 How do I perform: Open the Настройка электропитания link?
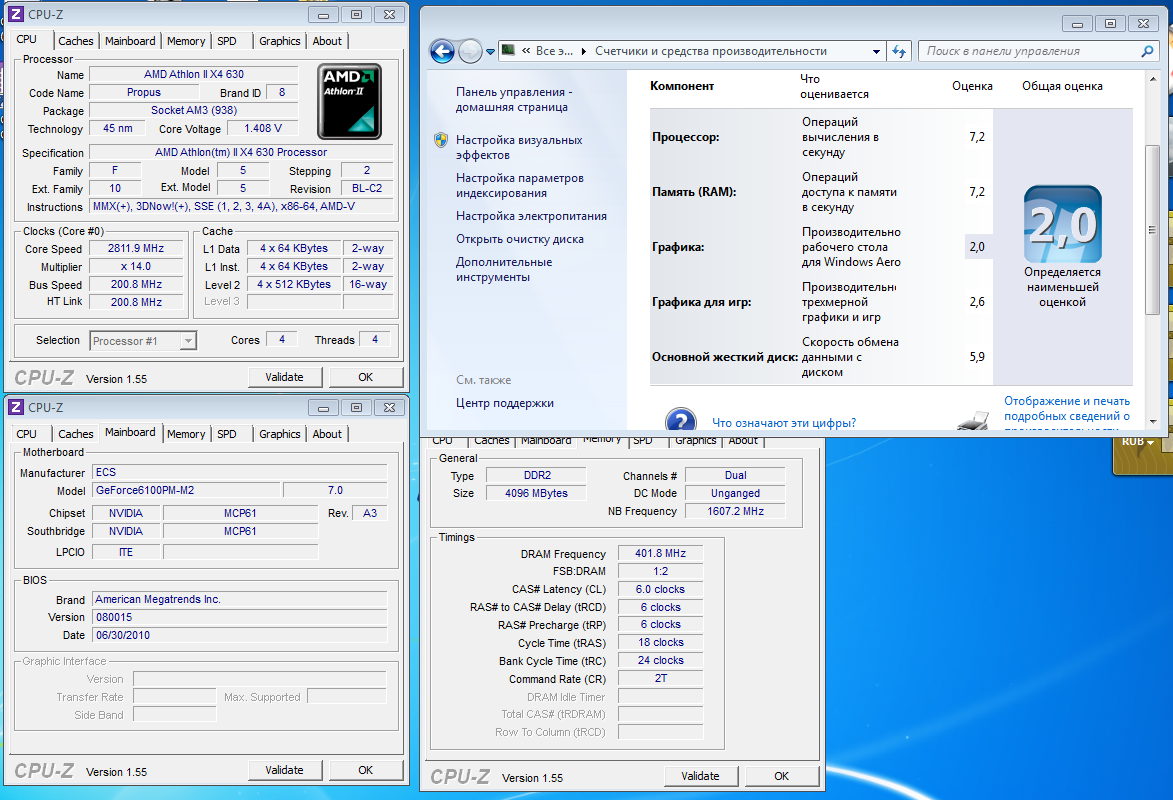531,216
